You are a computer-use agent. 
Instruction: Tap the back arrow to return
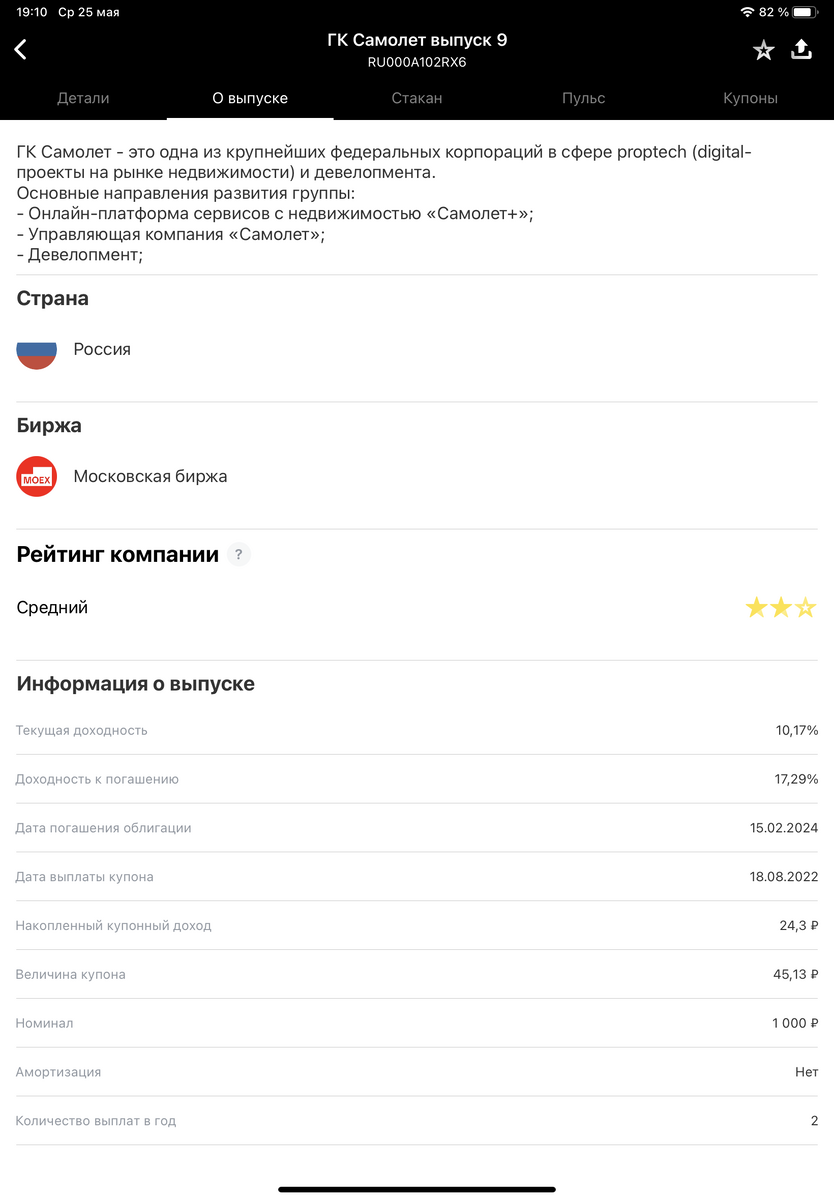tap(22, 48)
